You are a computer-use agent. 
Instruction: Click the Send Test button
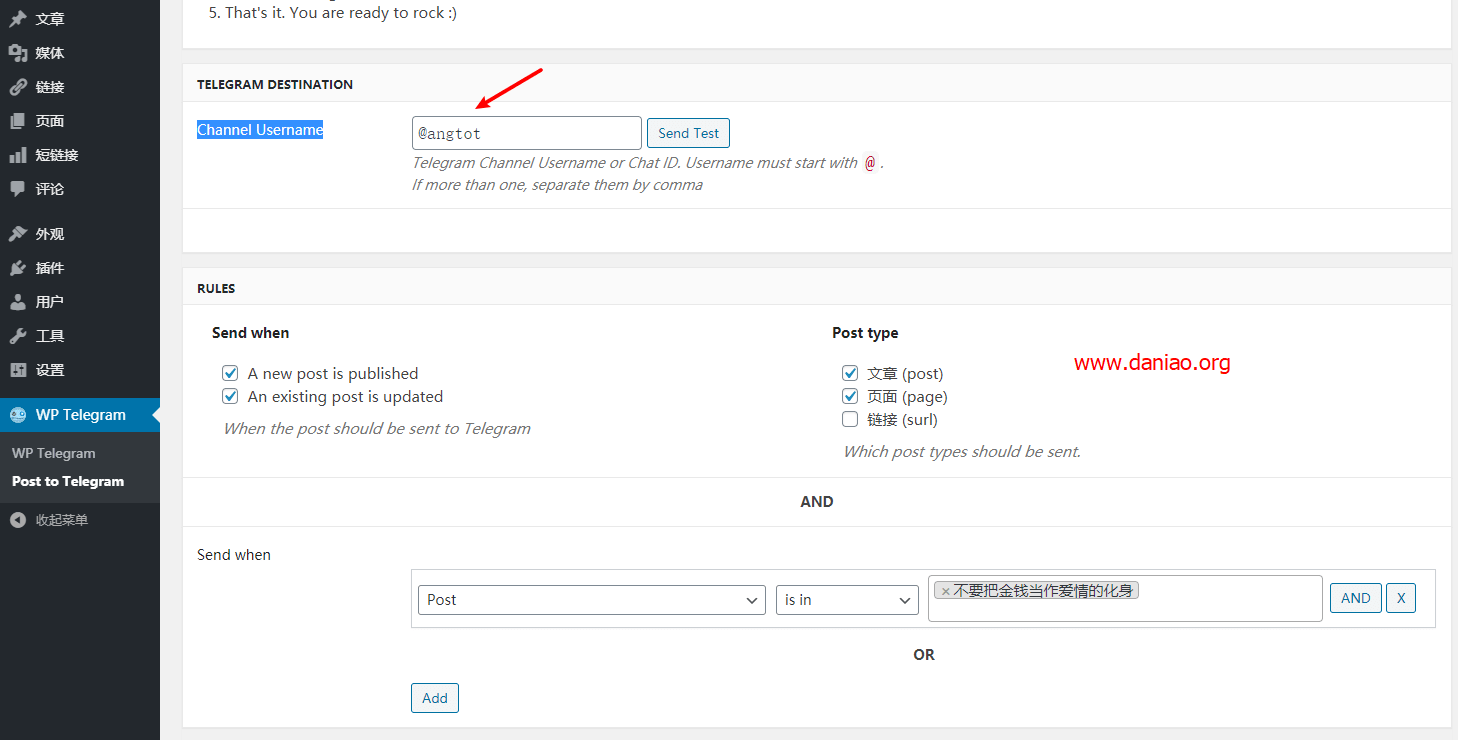689,133
